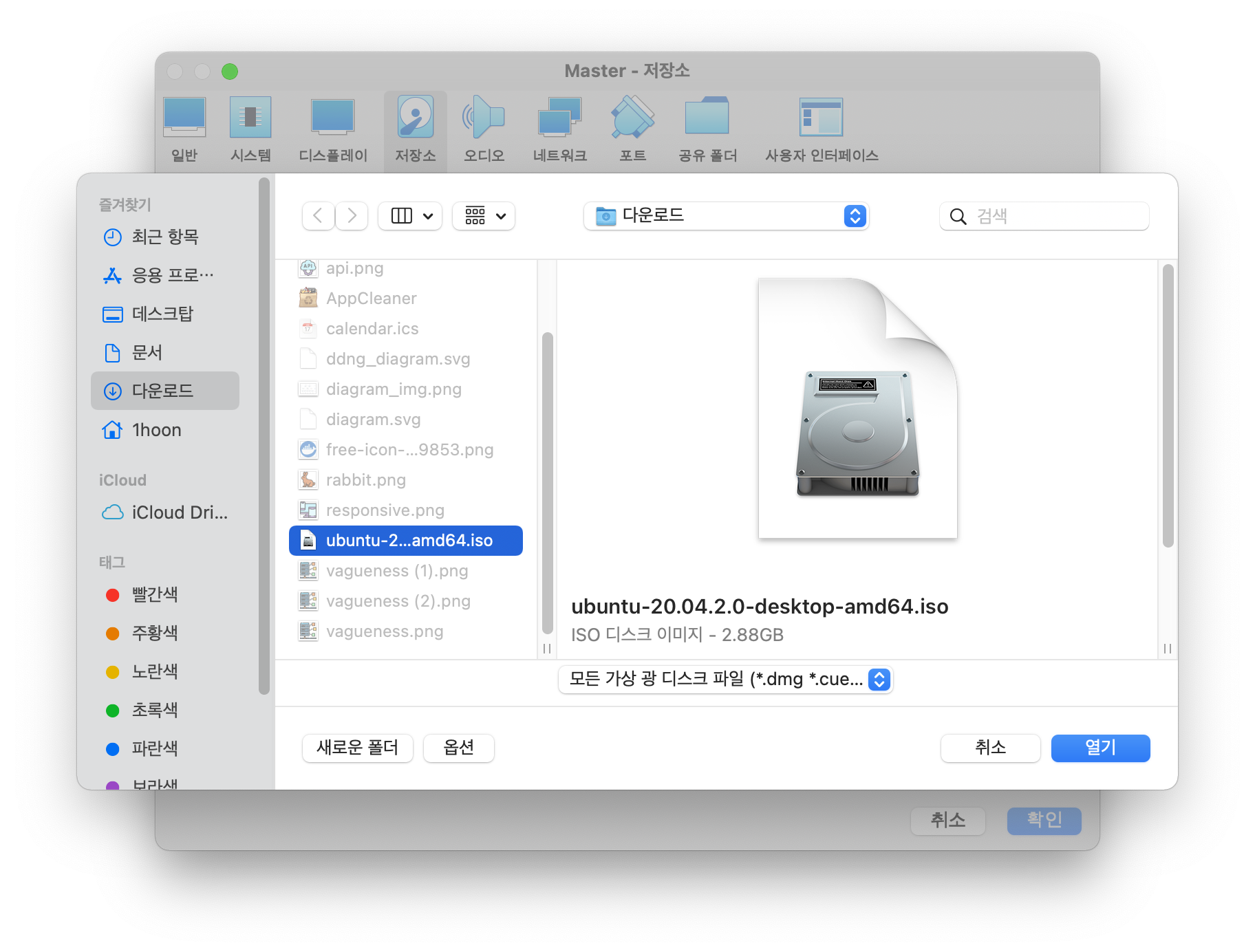Open the 오디오 settings tab in Master window

click(x=484, y=130)
